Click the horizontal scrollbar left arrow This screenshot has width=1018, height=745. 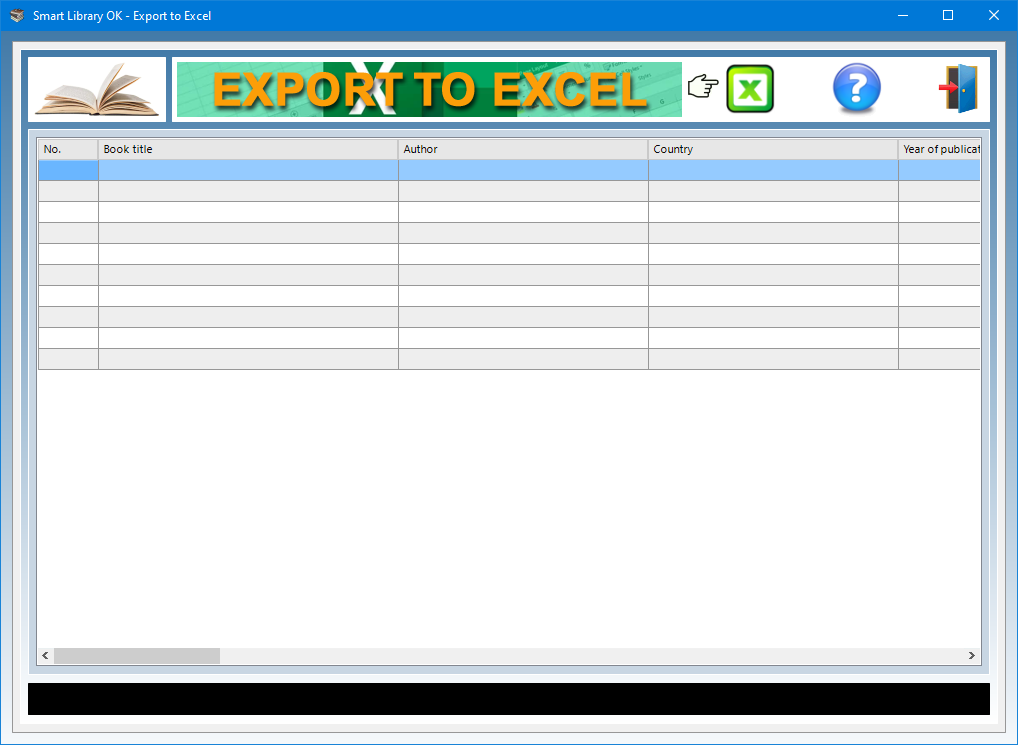[45, 655]
